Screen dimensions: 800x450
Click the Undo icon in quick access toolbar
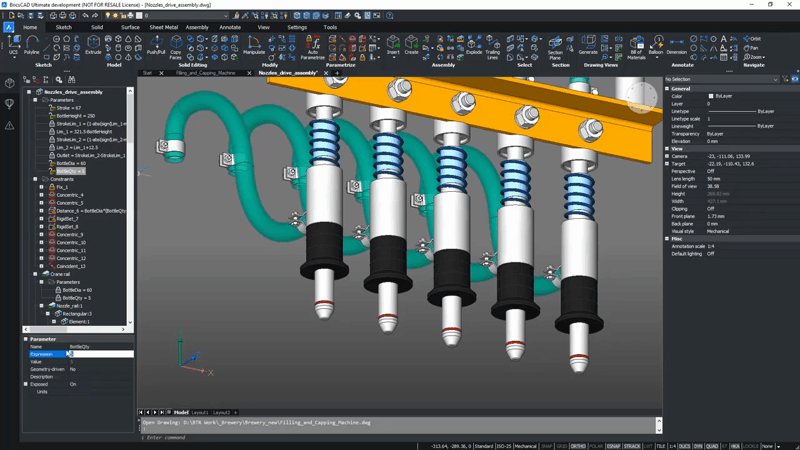[x=85, y=16]
